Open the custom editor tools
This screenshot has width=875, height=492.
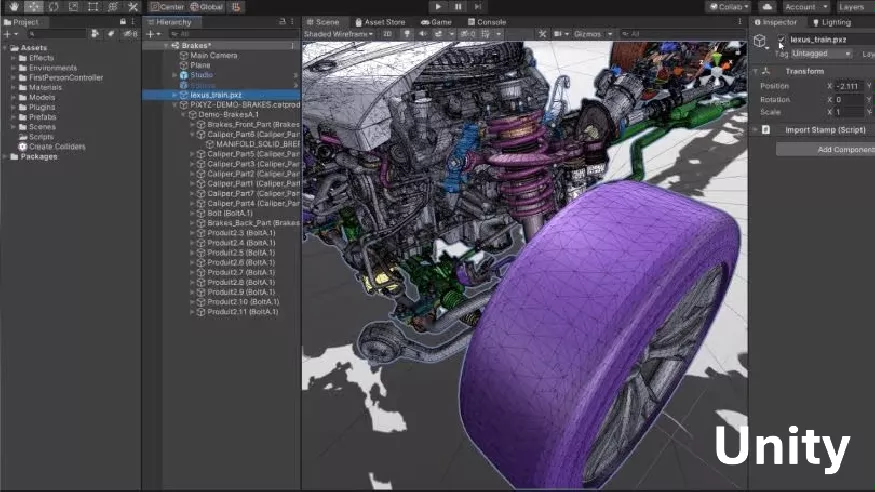coord(133,7)
